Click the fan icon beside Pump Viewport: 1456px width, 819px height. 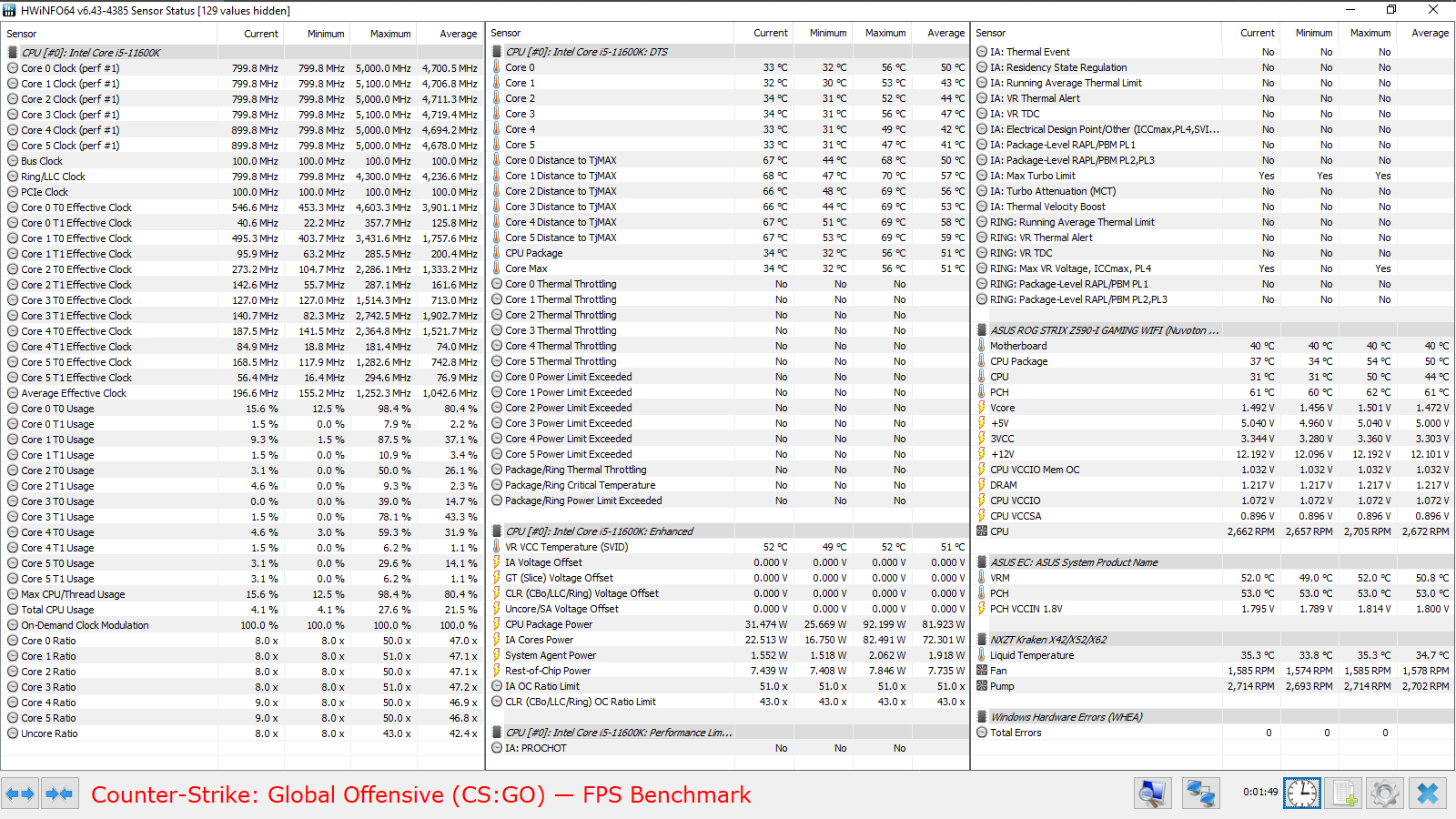click(982, 686)
